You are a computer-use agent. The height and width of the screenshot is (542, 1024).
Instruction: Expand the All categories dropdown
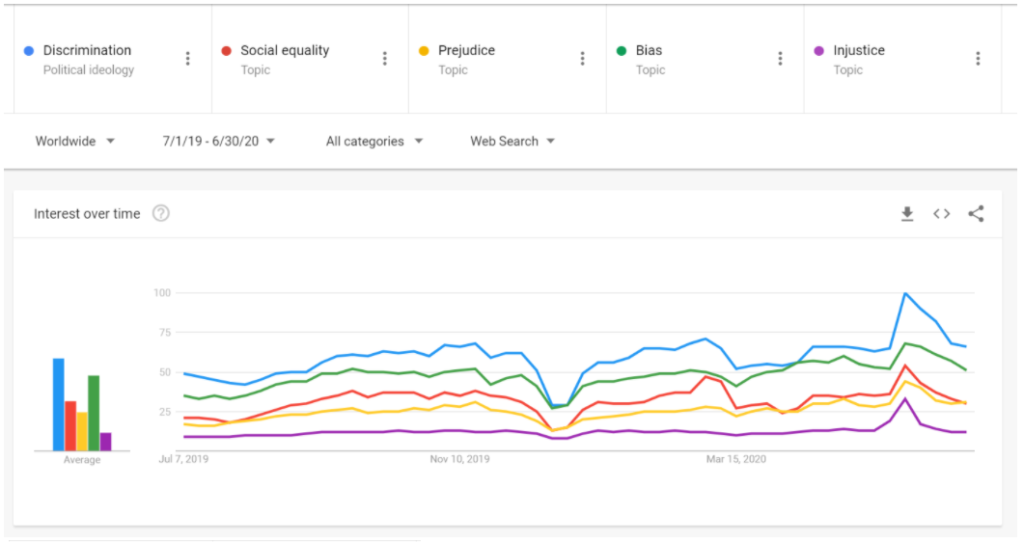pyautogui.click(x=374, y=141)
